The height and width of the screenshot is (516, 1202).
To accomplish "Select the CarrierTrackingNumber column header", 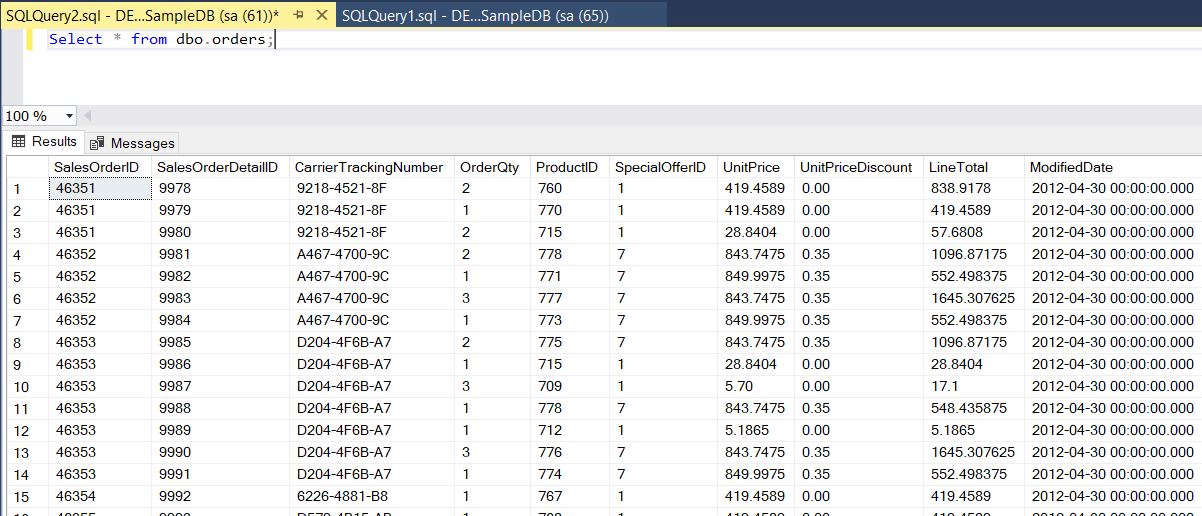I will (x=369, y=167).
